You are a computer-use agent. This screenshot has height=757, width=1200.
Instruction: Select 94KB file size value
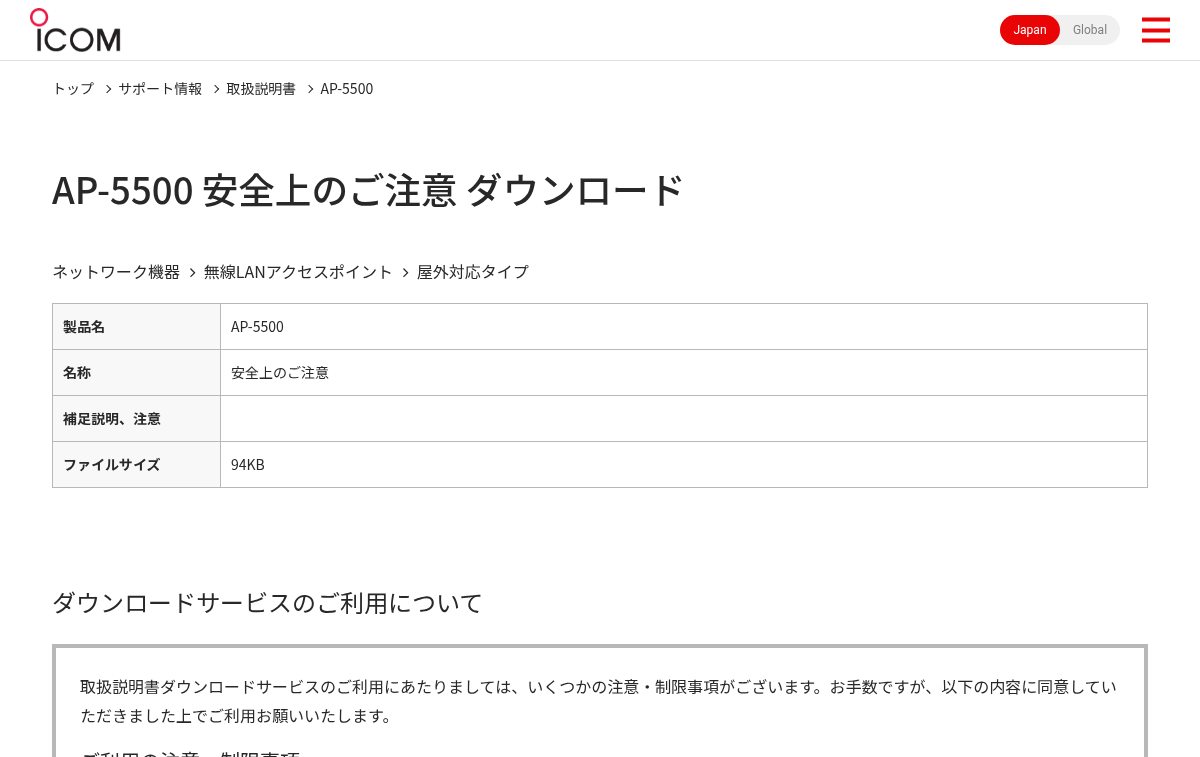pyautogui.click(x=684, y=465)
